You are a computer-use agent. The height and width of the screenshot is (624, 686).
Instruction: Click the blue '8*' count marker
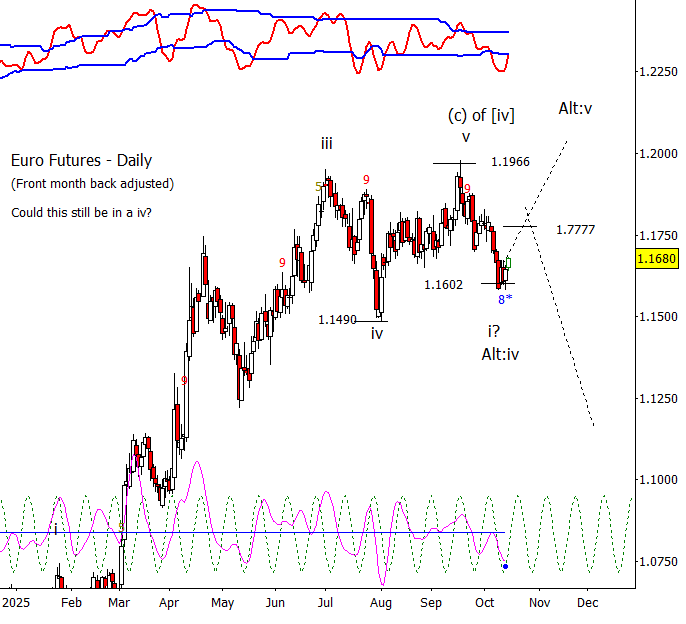point(505,299)
